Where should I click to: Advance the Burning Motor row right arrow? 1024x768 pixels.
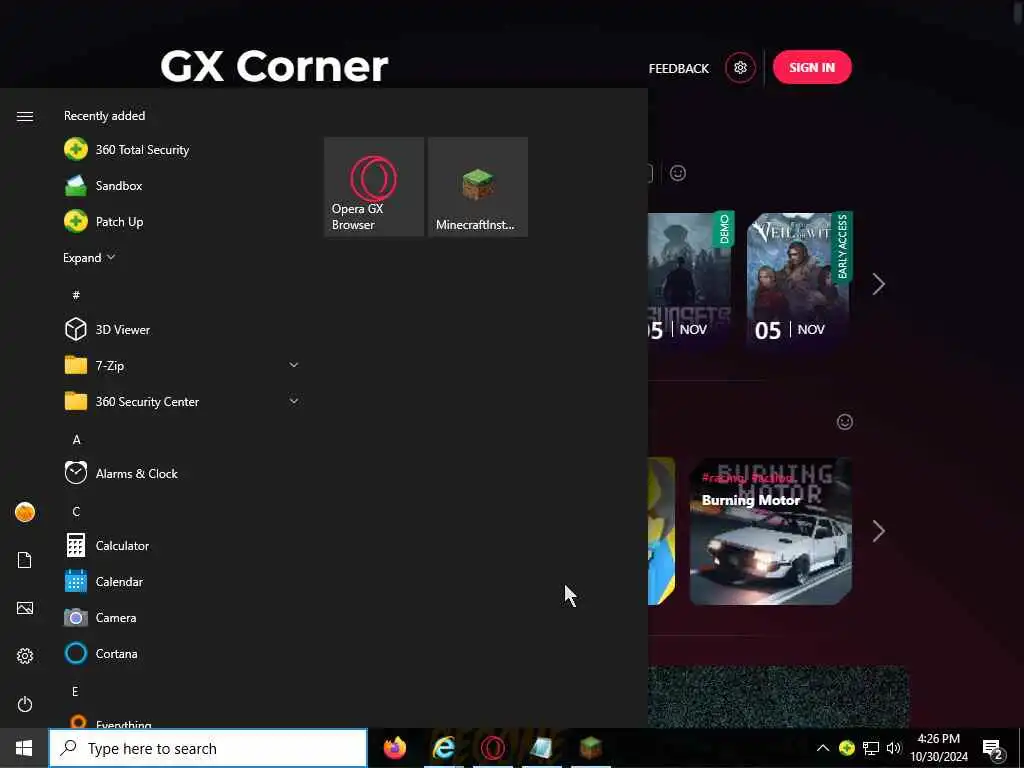878,531
